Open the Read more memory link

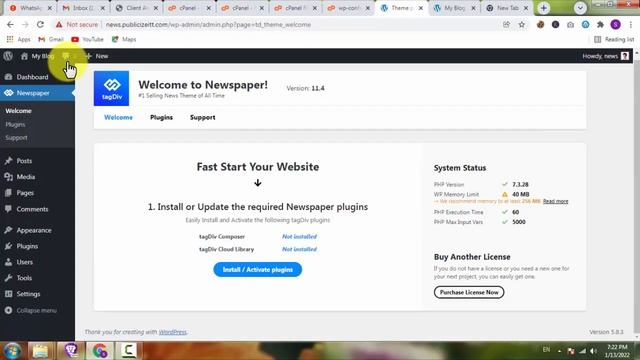tap(556, 201)
